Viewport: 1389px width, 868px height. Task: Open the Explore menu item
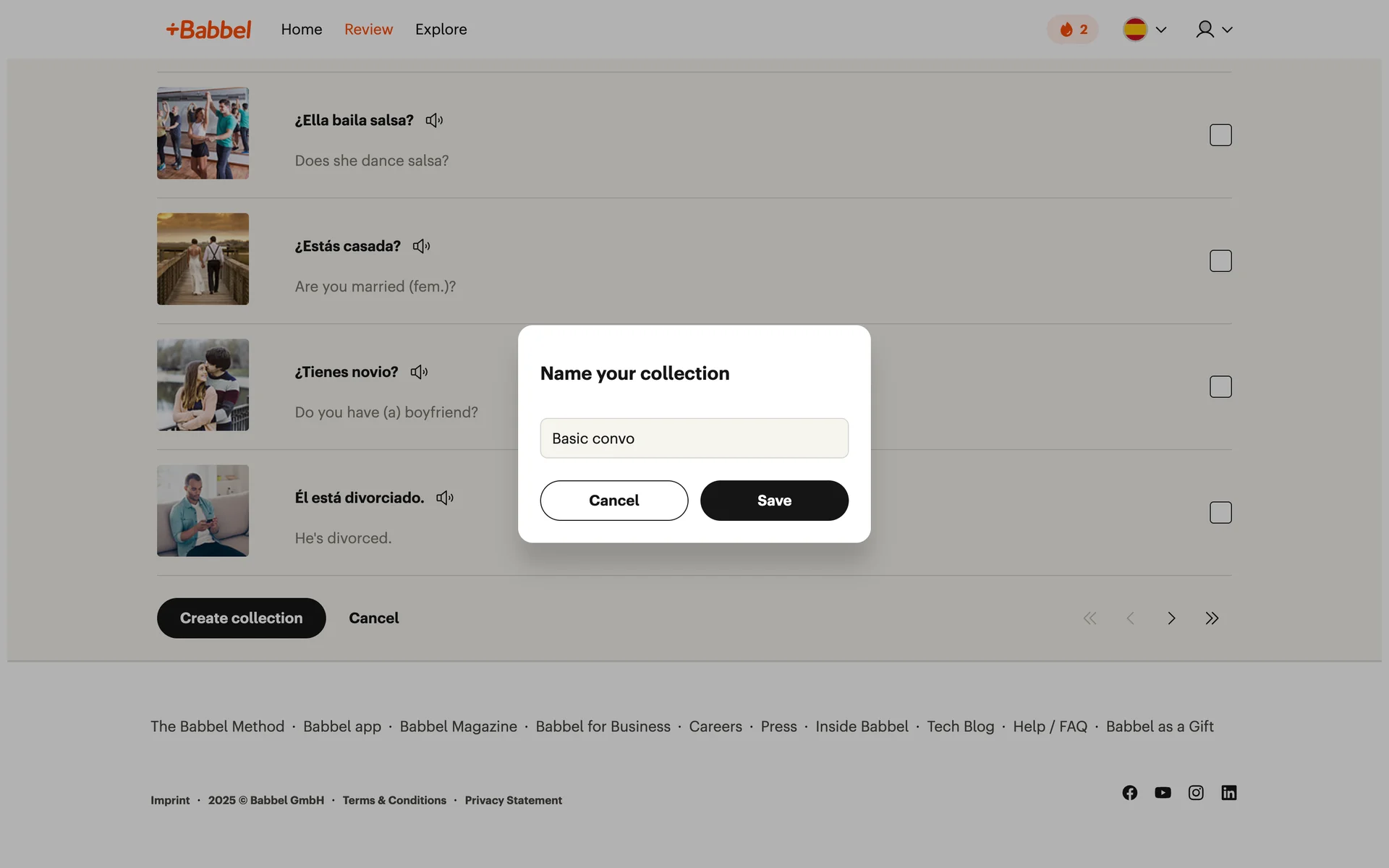441,30
